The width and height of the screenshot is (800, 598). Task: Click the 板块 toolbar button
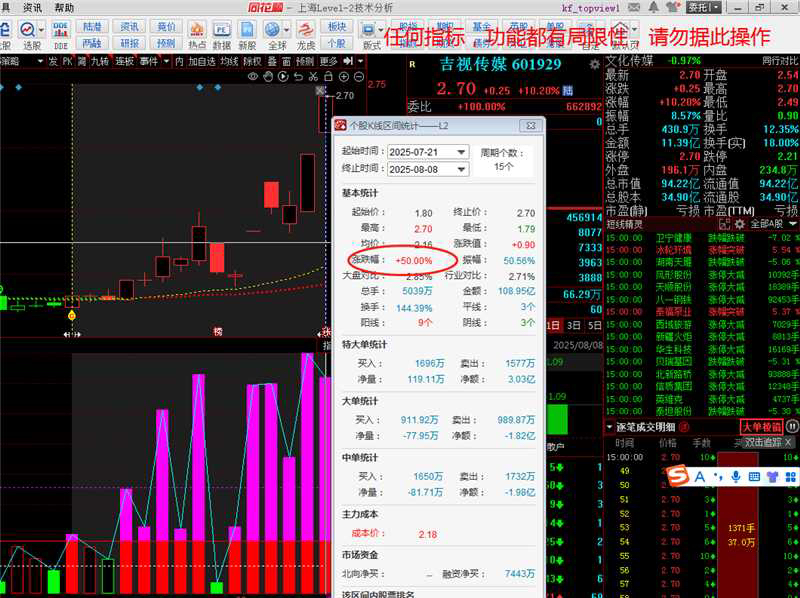pyautogui.click(x=337, y=27)
